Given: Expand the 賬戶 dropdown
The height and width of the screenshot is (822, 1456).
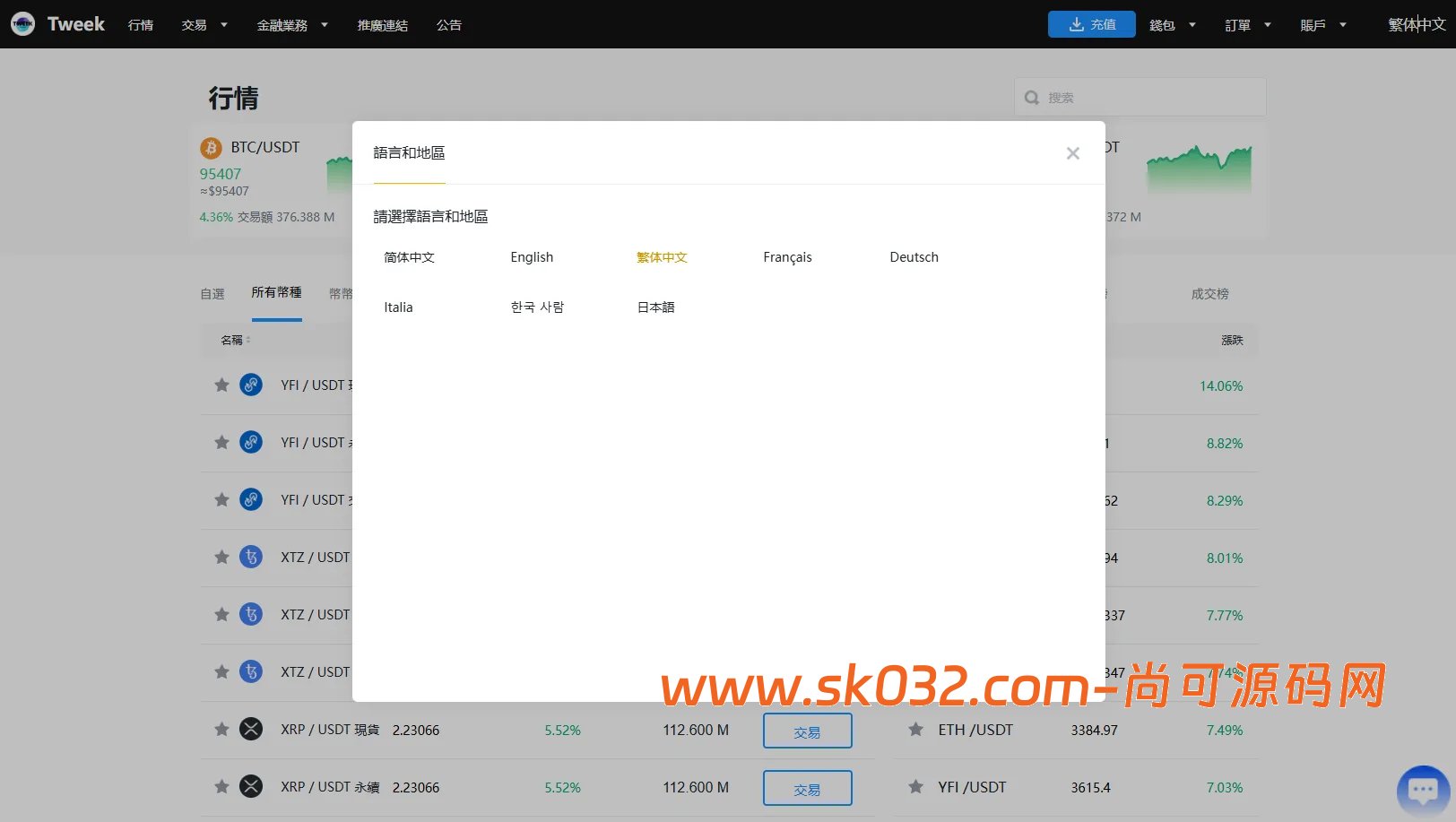Looking at the screenshot, I should click(1322, 24).
